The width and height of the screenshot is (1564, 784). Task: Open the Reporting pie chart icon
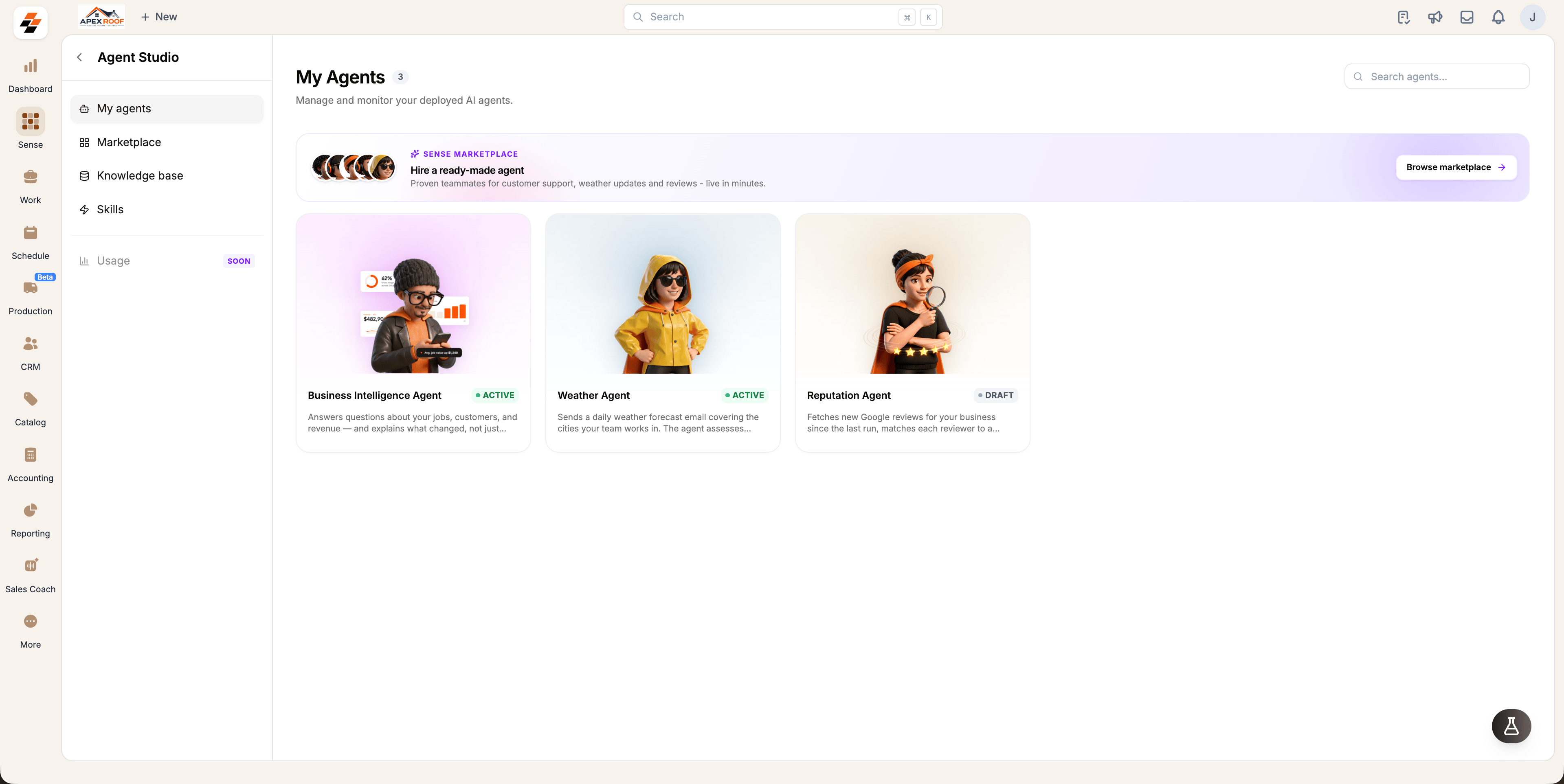coord(31,510)
